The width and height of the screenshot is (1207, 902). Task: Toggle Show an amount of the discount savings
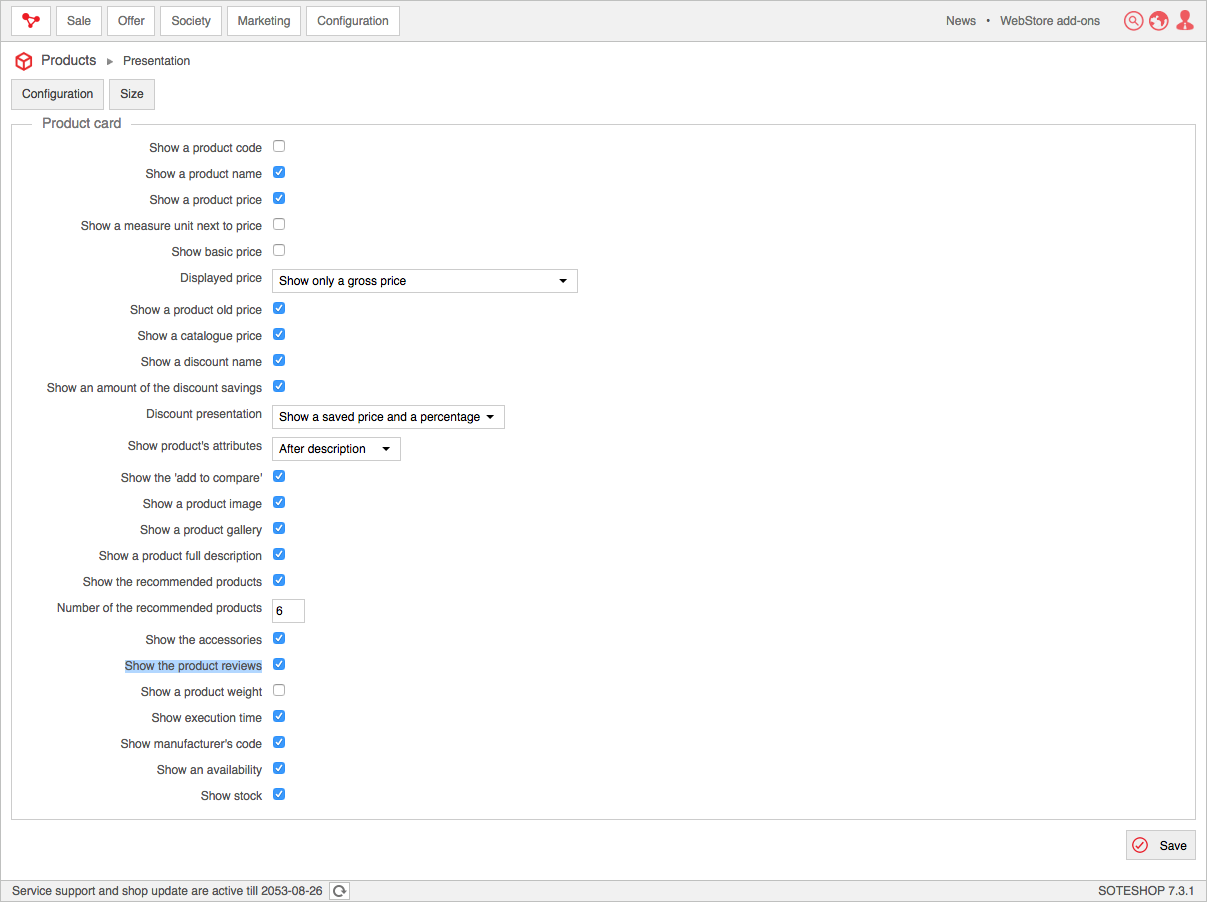tap(279, 386)
